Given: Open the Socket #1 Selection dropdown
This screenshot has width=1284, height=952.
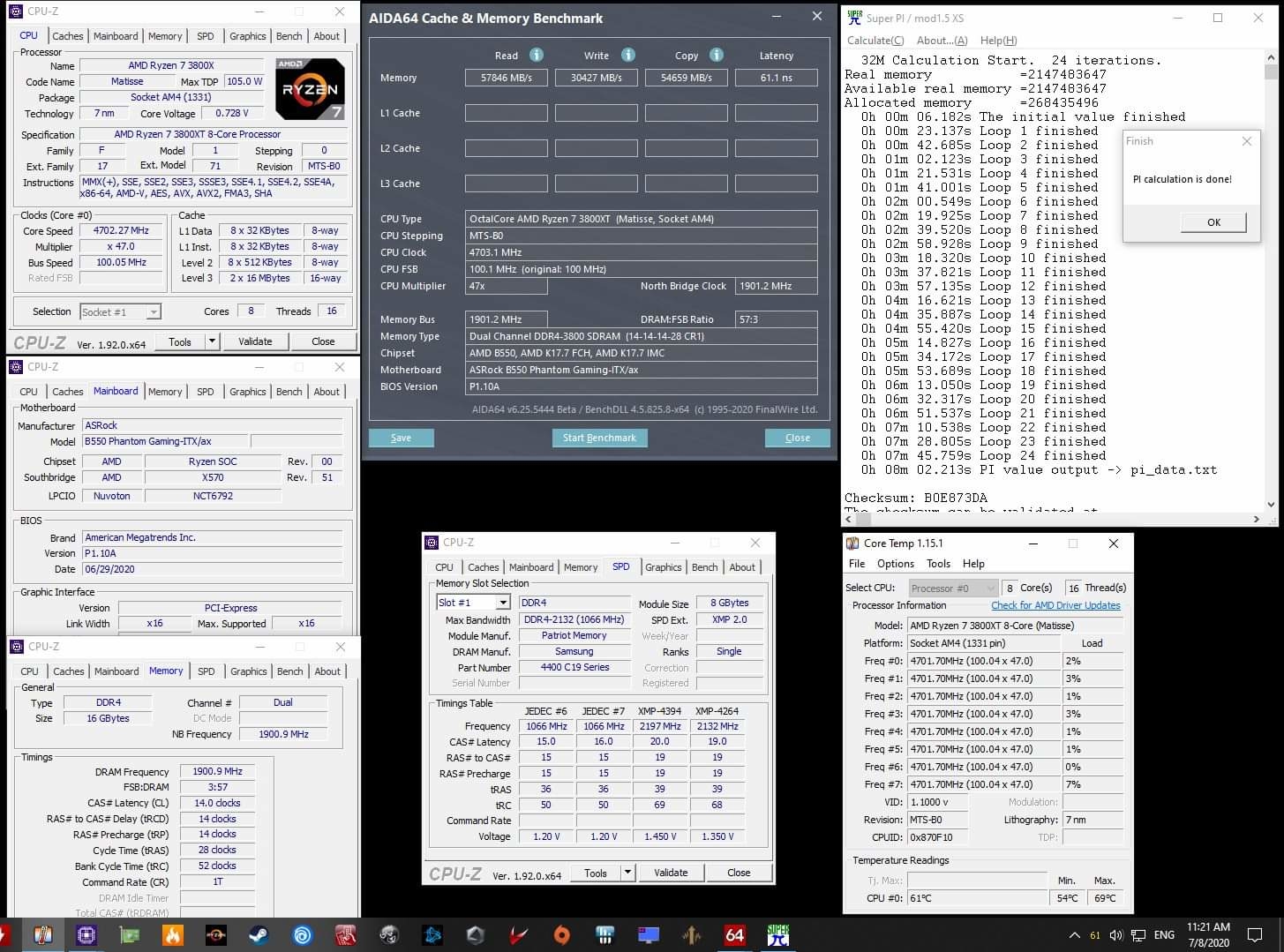Looking at the screenshot, I should pos(120,311).
